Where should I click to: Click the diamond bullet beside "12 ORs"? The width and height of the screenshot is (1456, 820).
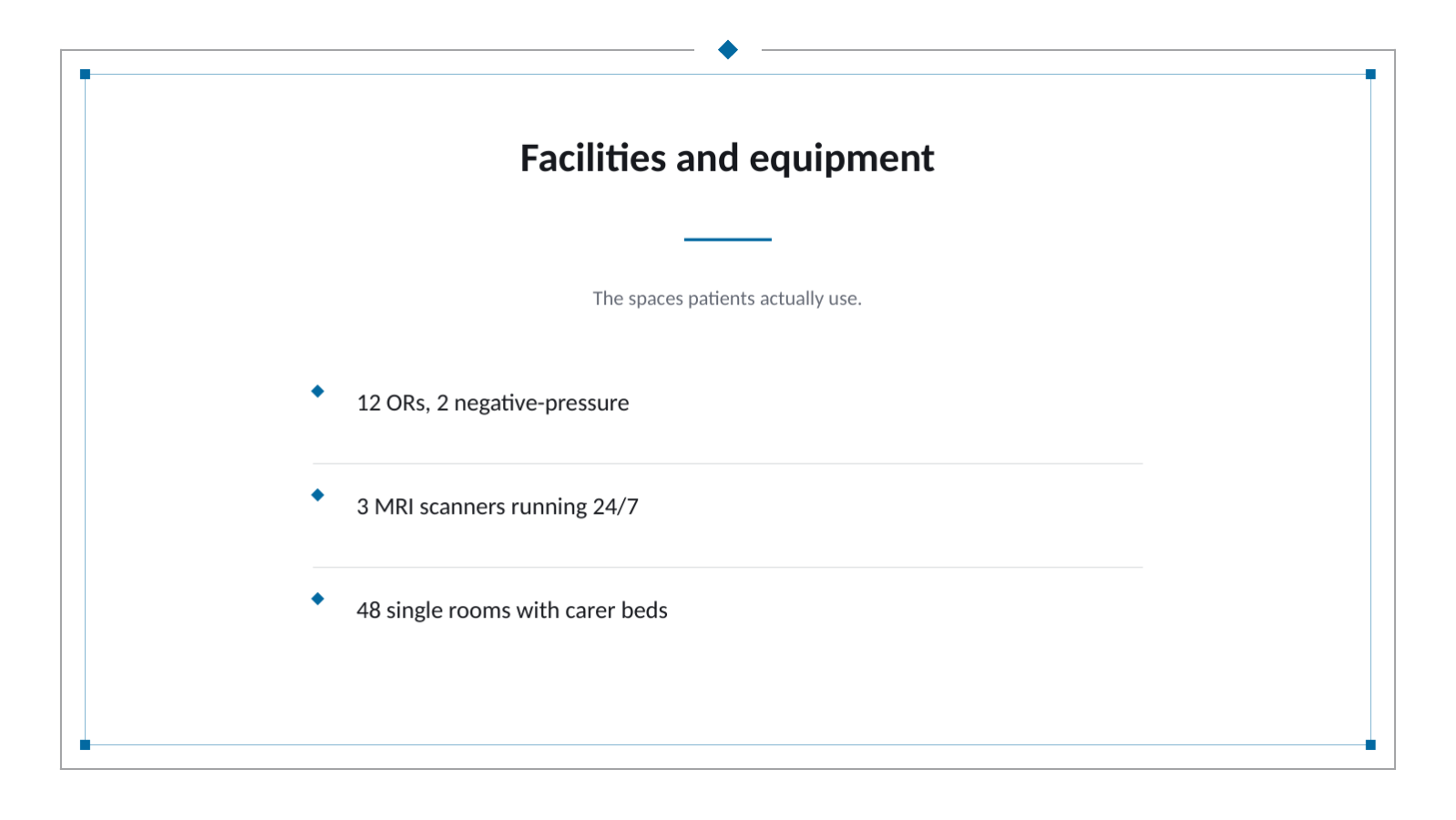click(318, 391)
